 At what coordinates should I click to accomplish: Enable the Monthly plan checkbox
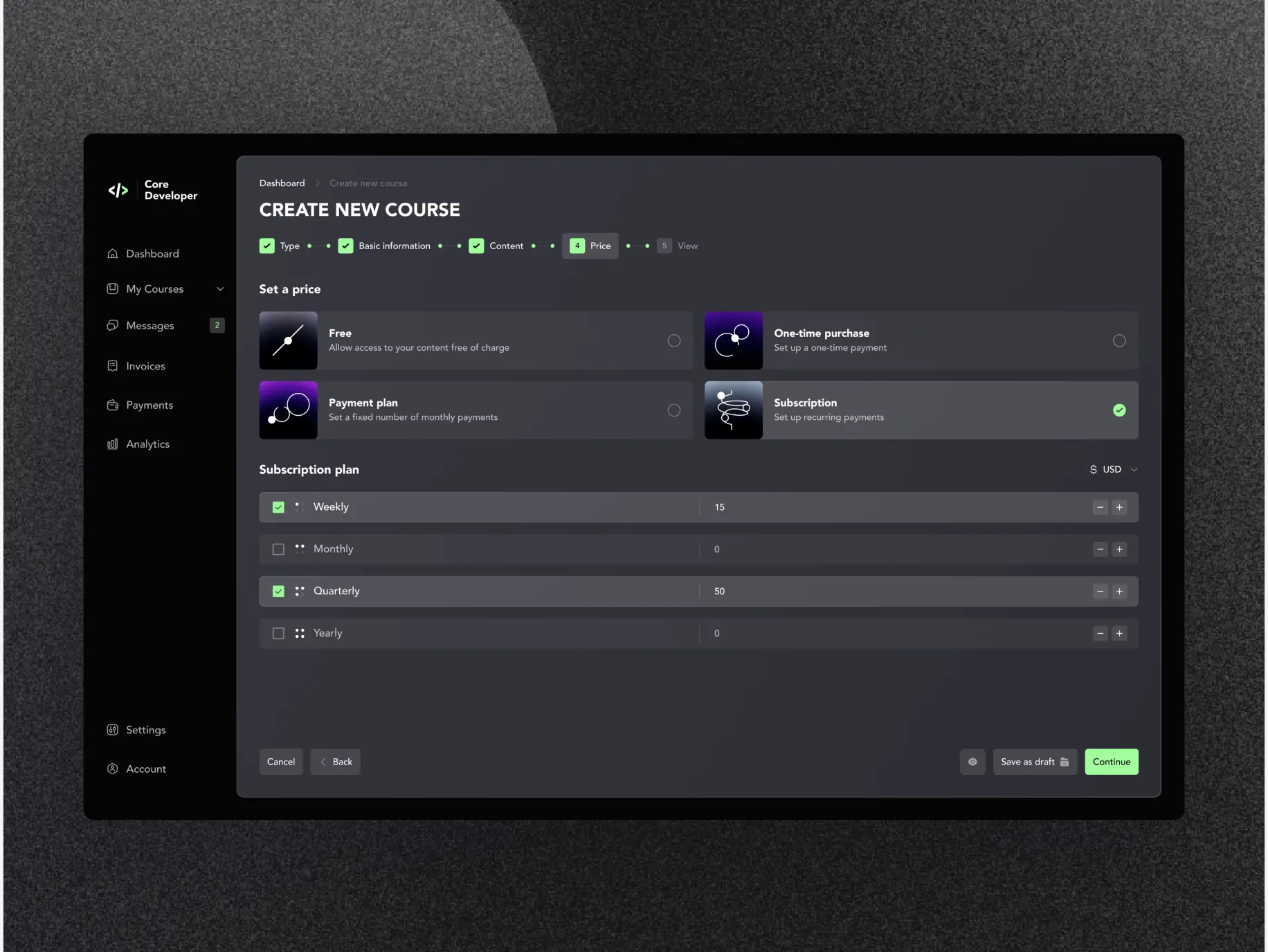click(x=278, y=549)
